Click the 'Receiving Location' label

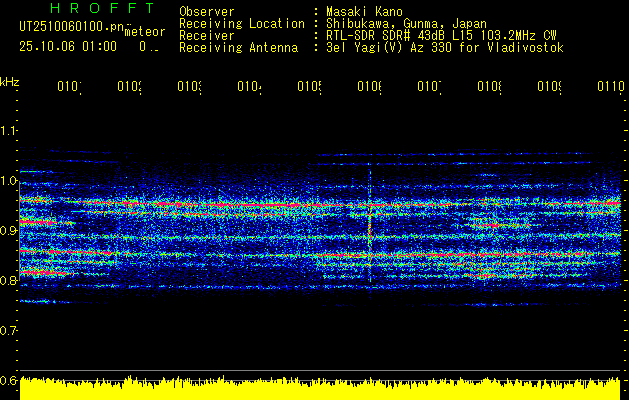(242, 24)
